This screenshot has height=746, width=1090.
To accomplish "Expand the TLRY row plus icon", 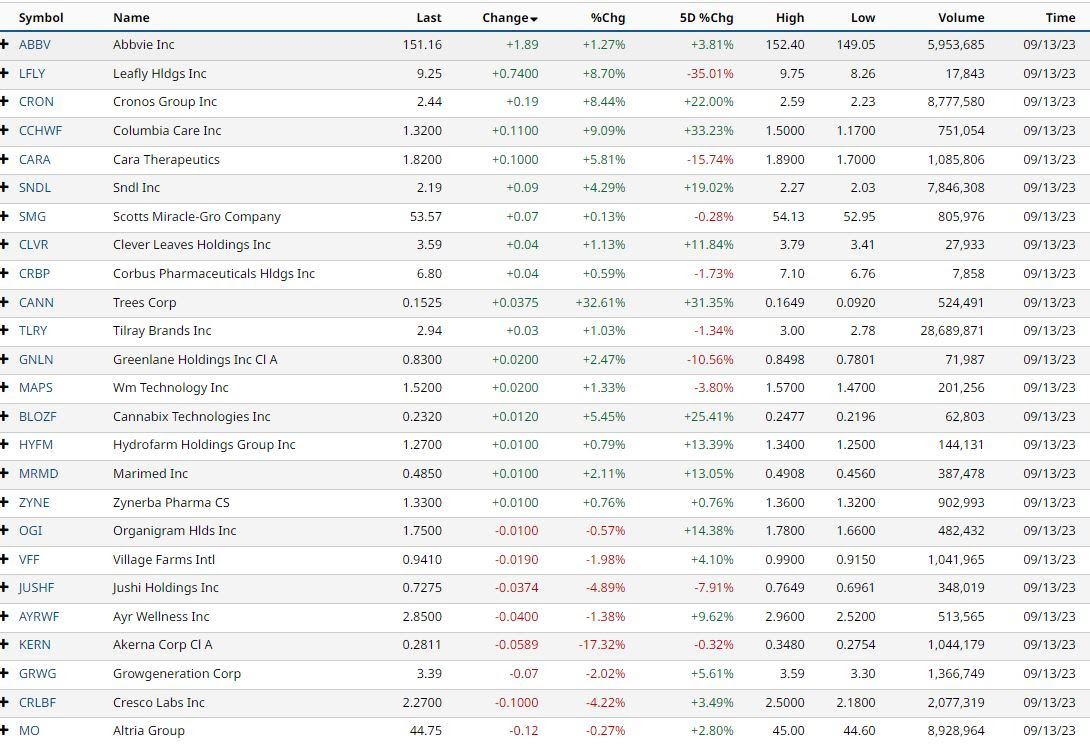I will coord(4,330).
